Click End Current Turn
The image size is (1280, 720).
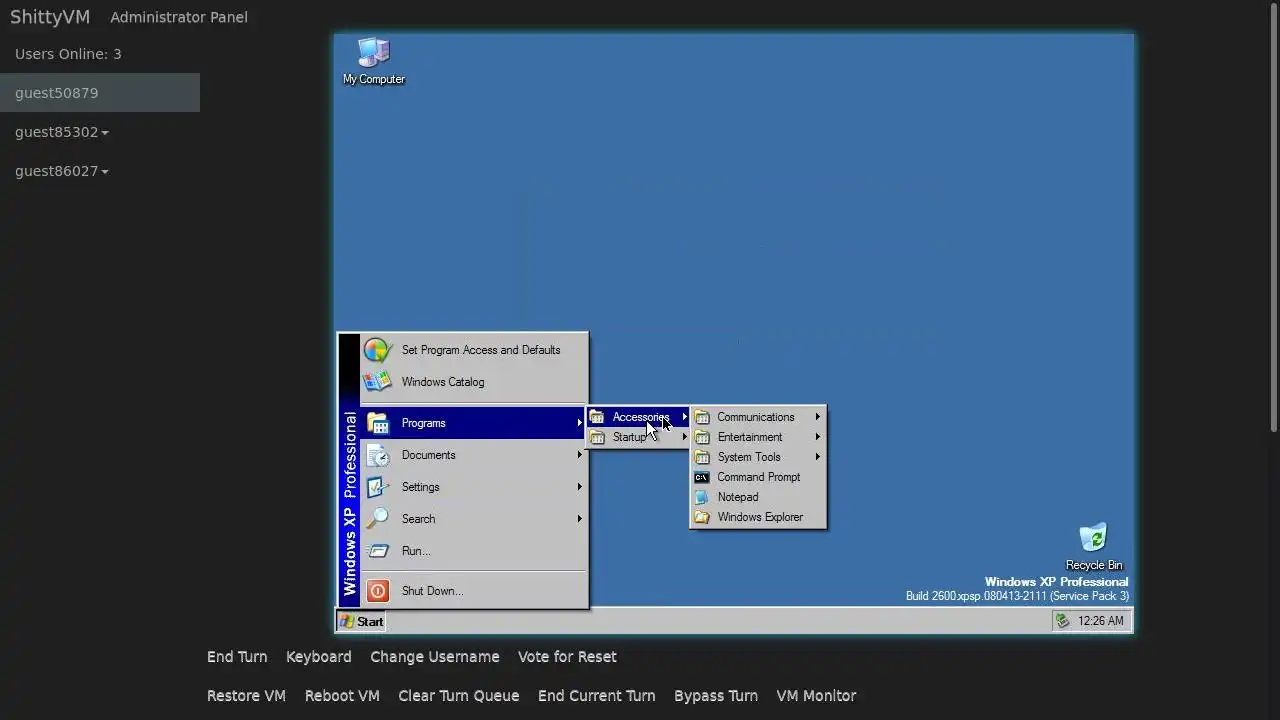click(596, 696)
